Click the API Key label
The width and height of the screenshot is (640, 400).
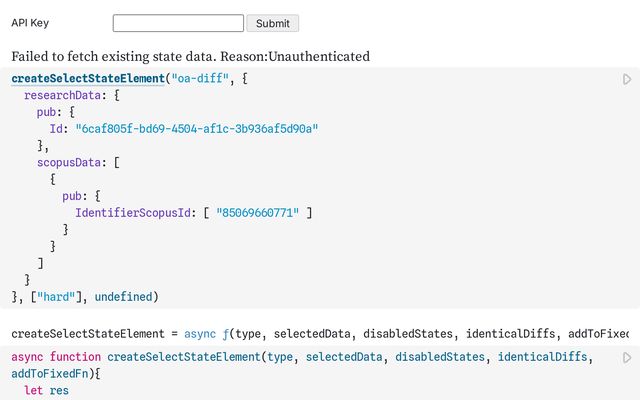click(30, 23)
